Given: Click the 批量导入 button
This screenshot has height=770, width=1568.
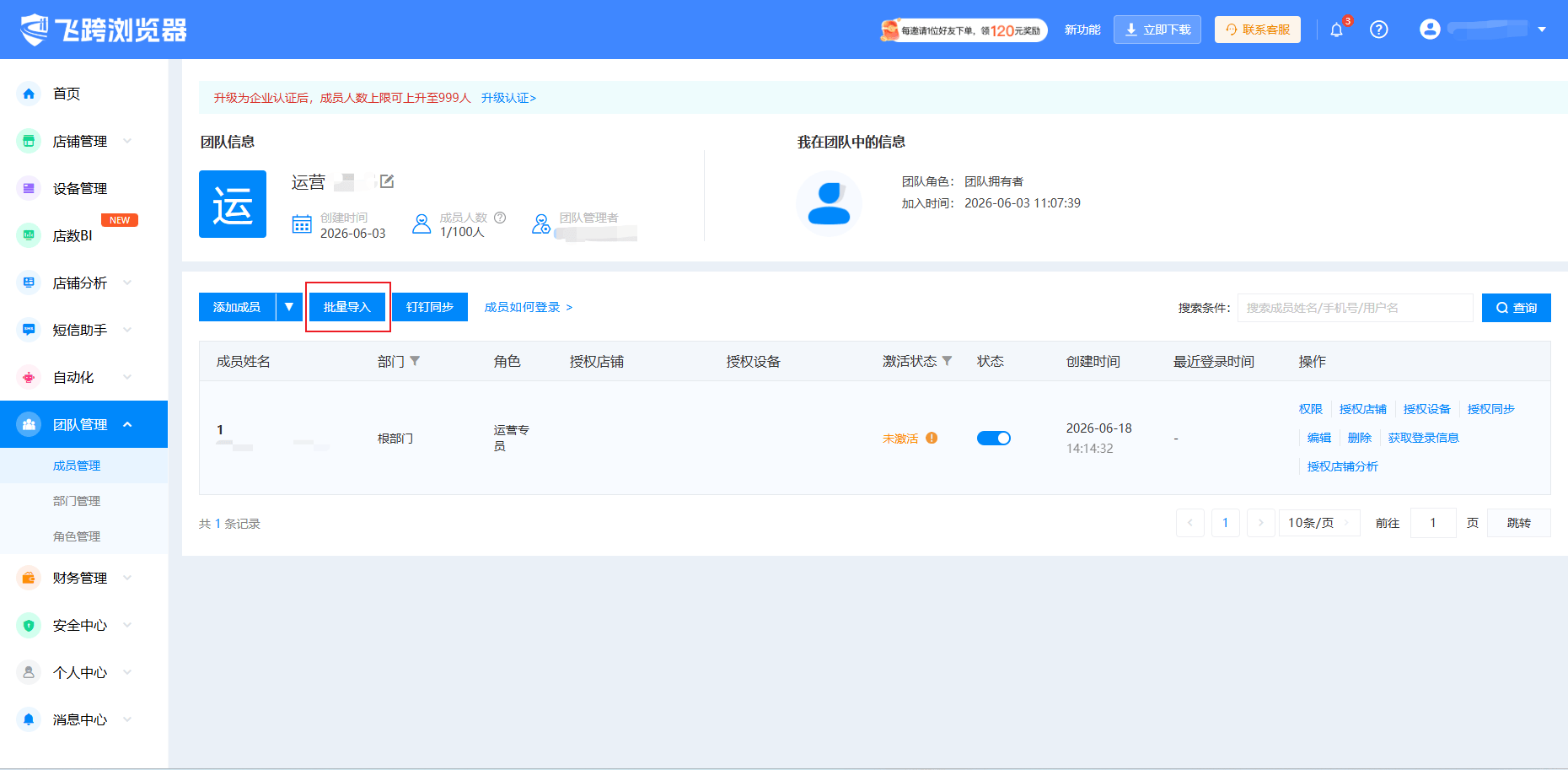Looking at the screenshot, I should point(347,307).
